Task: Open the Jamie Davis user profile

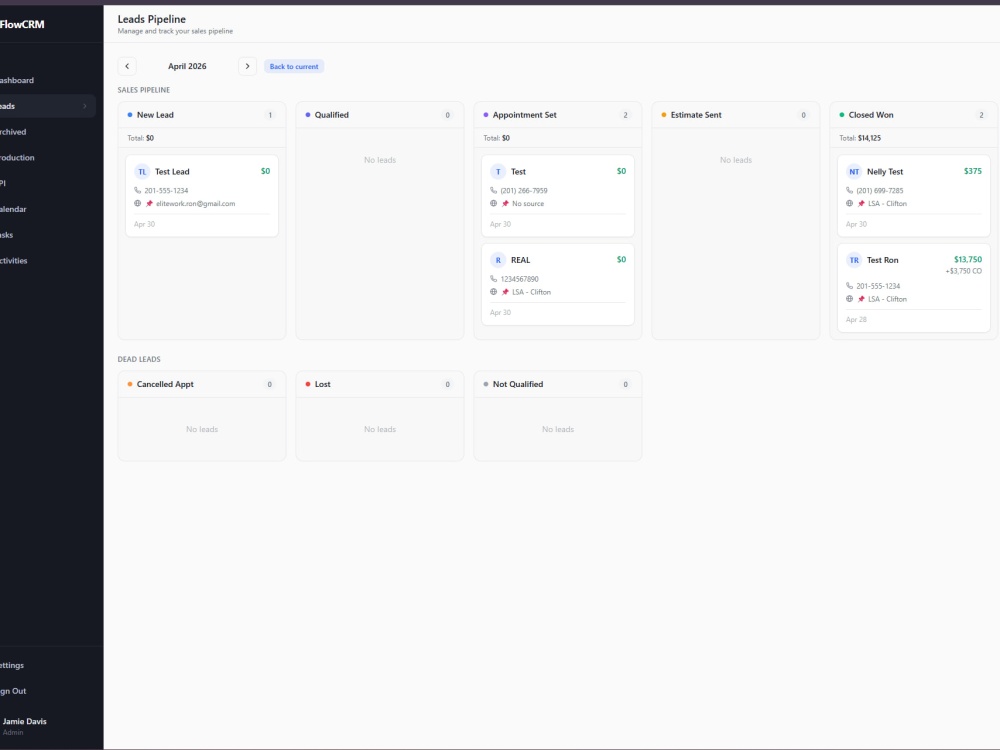Action: pyautogui.click(x=24, y=726)
